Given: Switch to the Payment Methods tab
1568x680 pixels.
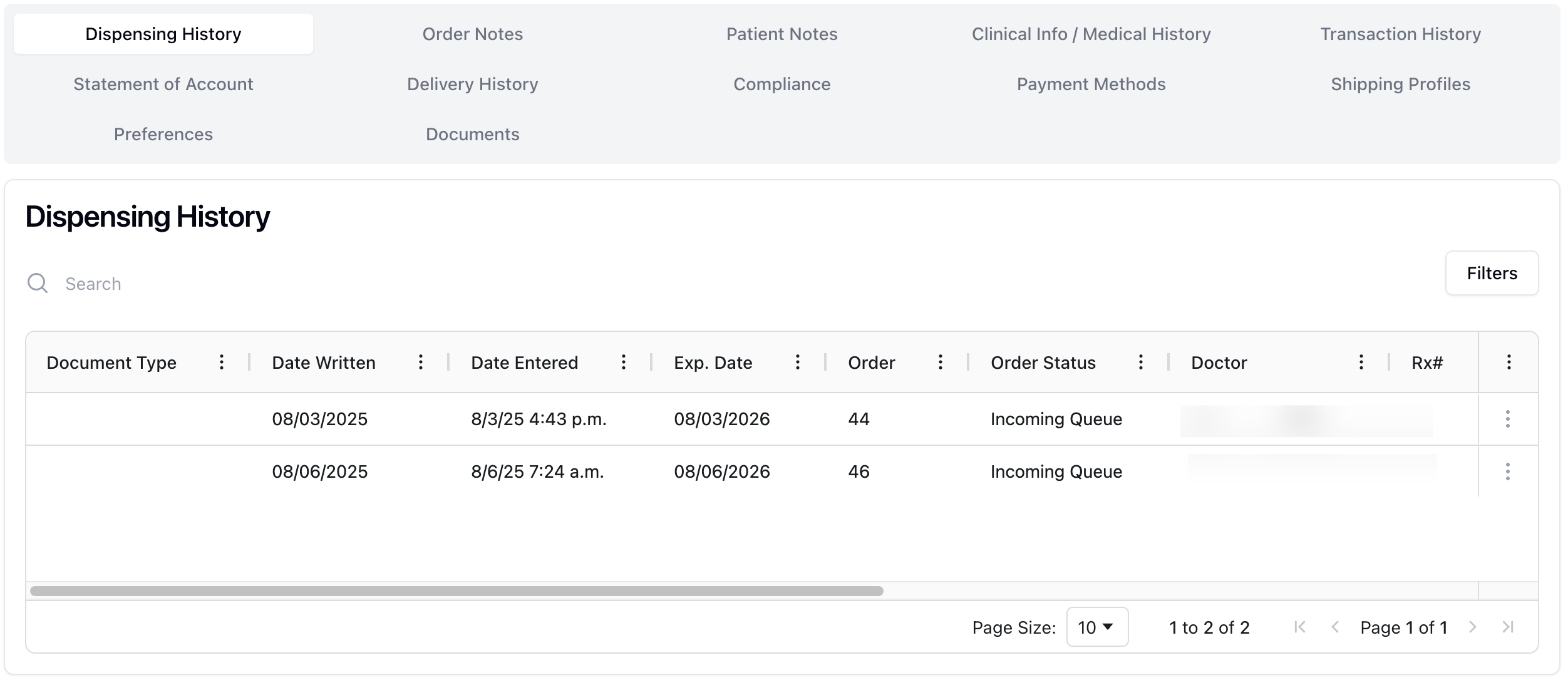Looking at the screenshot, I should pos(1090,83).
